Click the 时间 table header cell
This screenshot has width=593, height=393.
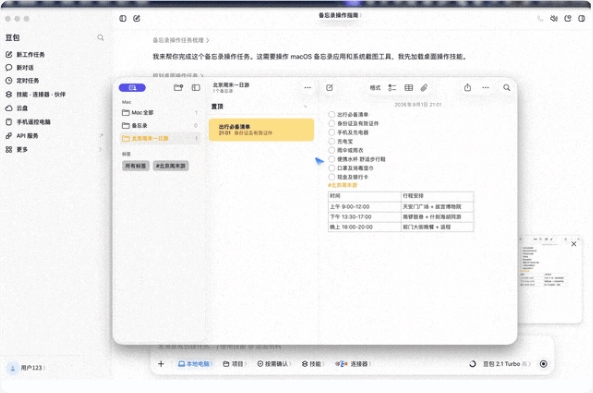364,196
